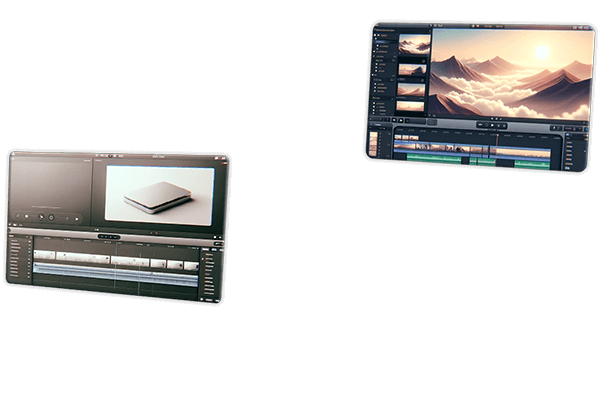Select the top mountain thumbnail in the media browser
The width and height of the screenshot is (600, 402).
(413, 45)
